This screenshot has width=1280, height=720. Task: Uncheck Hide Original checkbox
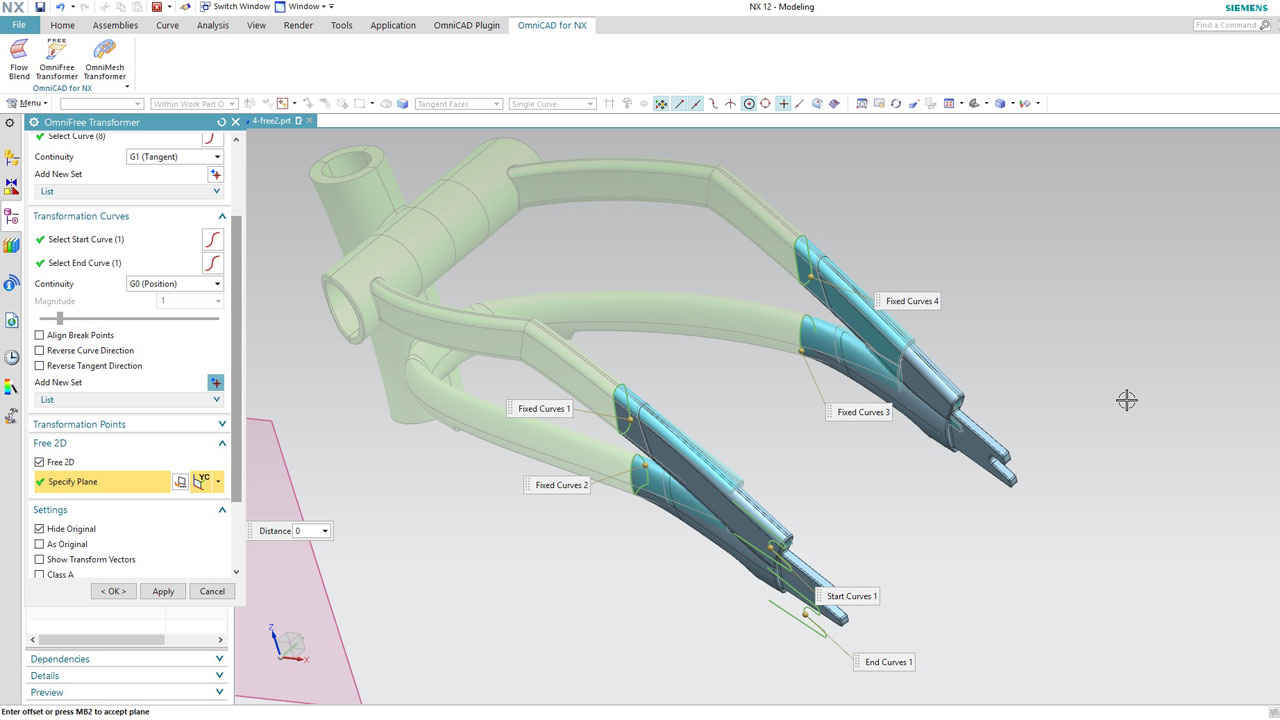[x=40, y=529]
